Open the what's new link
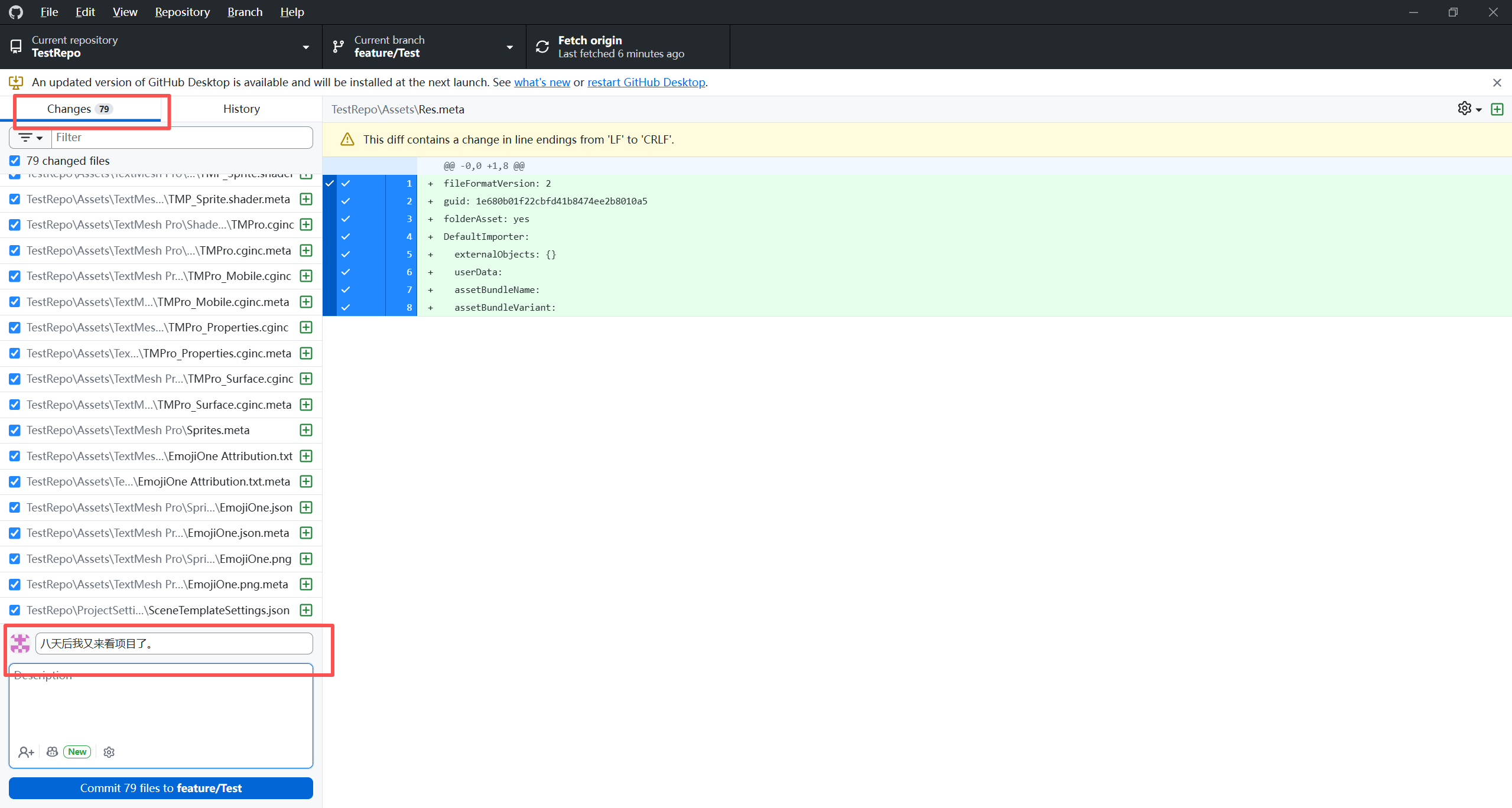The image size is (1512, 808). pos(542,82)
